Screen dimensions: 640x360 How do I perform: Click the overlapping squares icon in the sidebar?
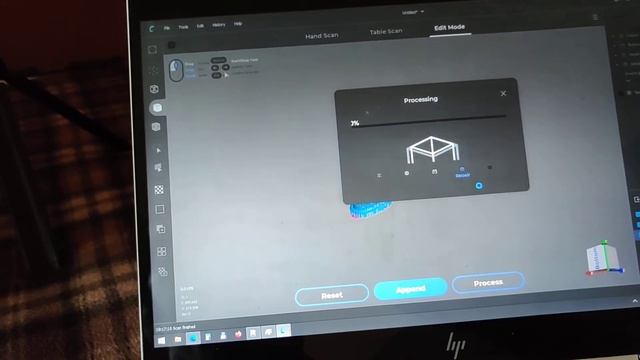click(160, 229)
